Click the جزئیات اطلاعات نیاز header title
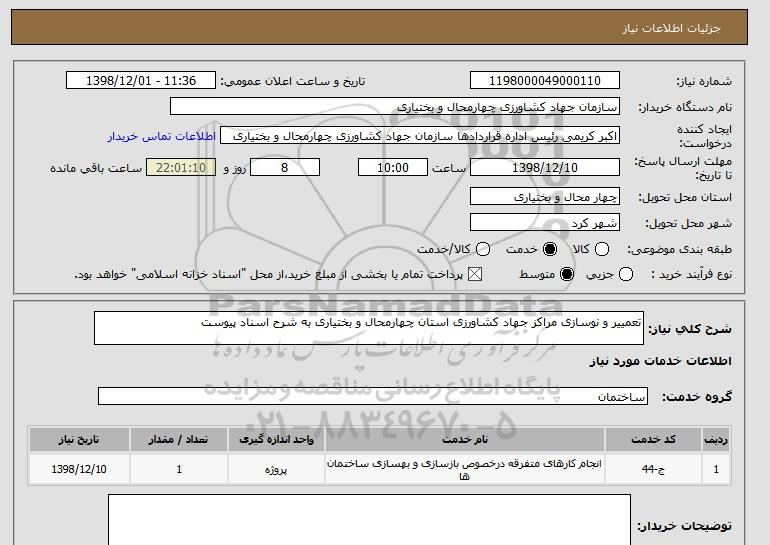The width and height of the screenshot is (770, 545). 671,28
